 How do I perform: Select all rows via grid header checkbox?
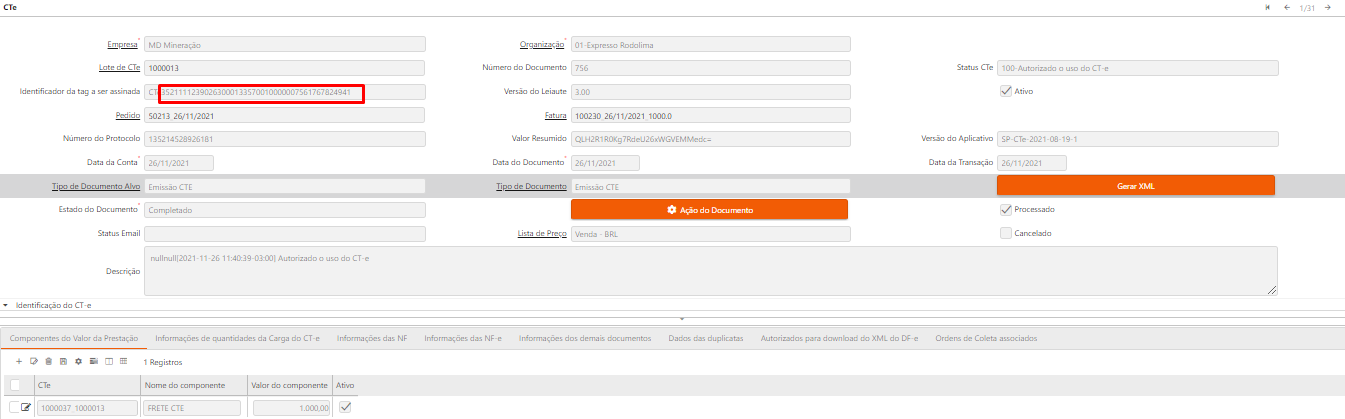(x=14, y=385)
